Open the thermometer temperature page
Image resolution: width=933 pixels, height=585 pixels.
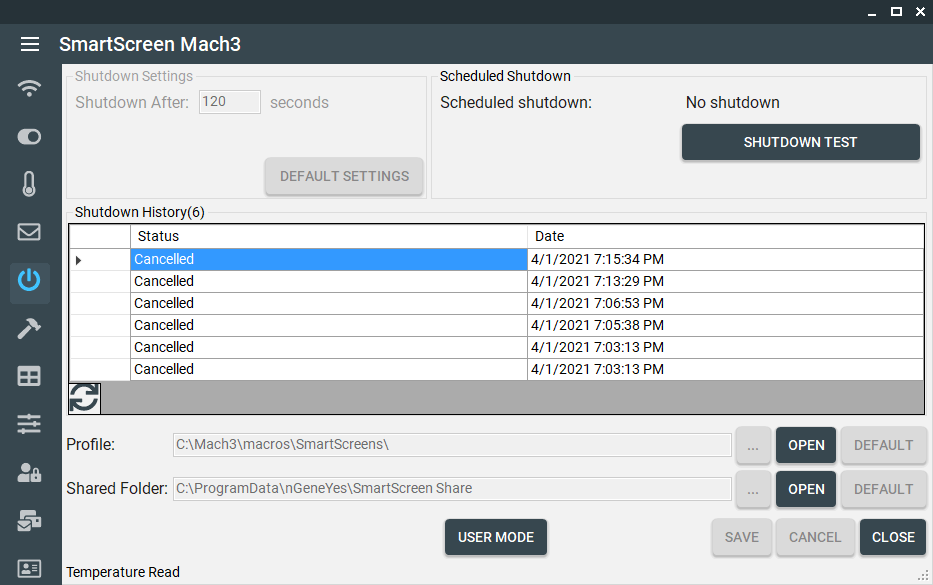[30, 184]
